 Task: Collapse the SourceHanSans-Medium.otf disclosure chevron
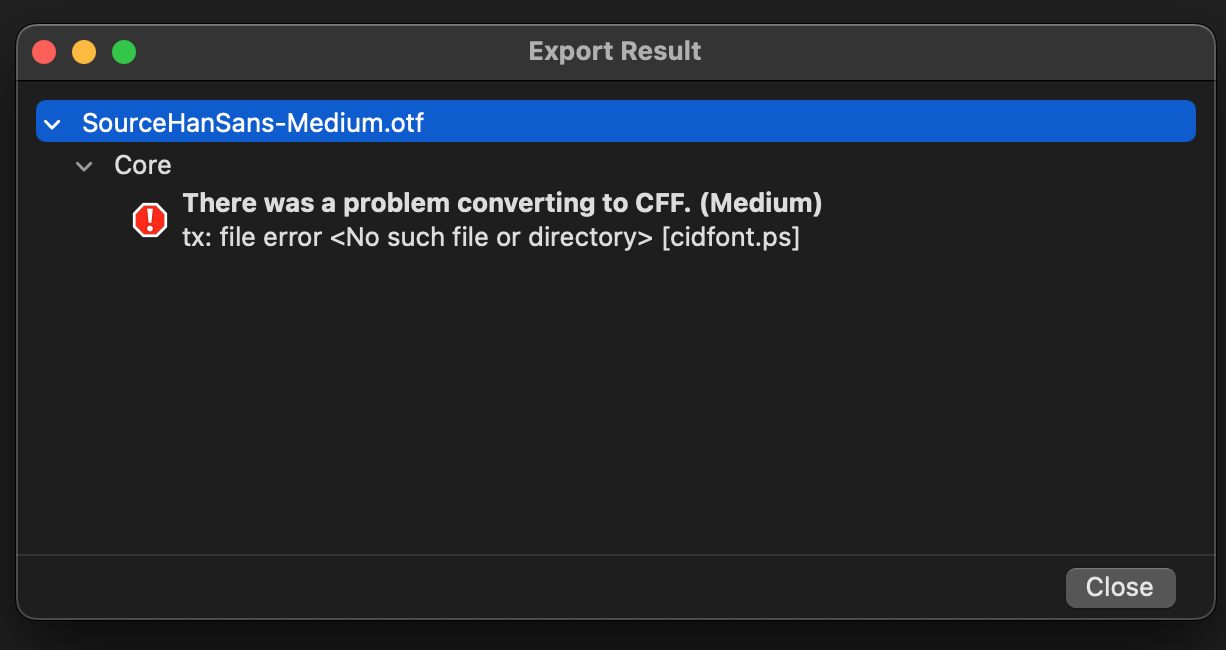[53, 124]
